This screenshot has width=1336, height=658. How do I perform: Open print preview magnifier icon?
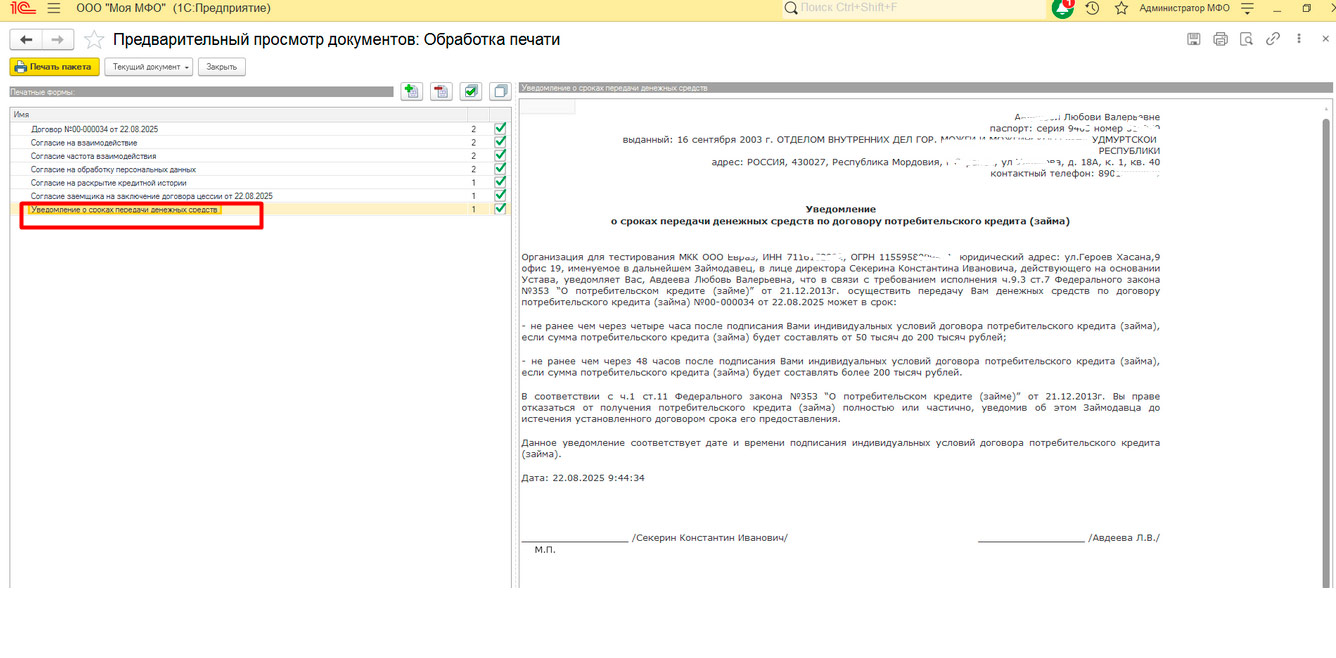1246,39
